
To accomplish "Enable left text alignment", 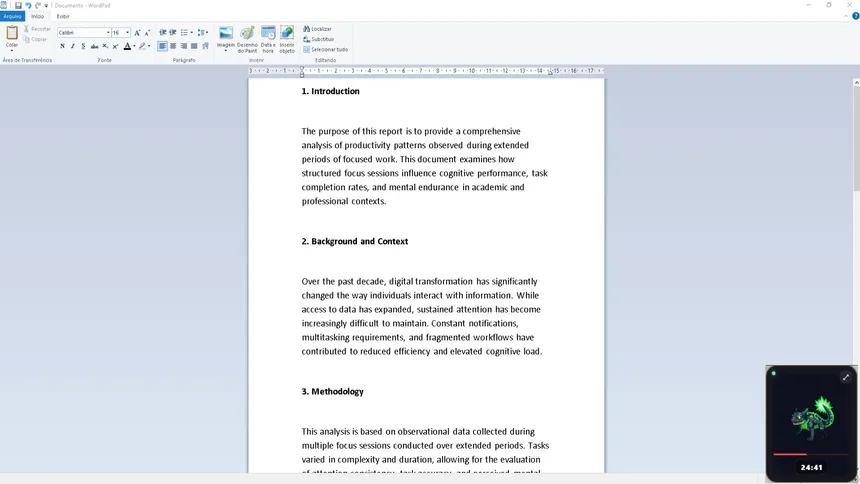I will tap(162, 46).
